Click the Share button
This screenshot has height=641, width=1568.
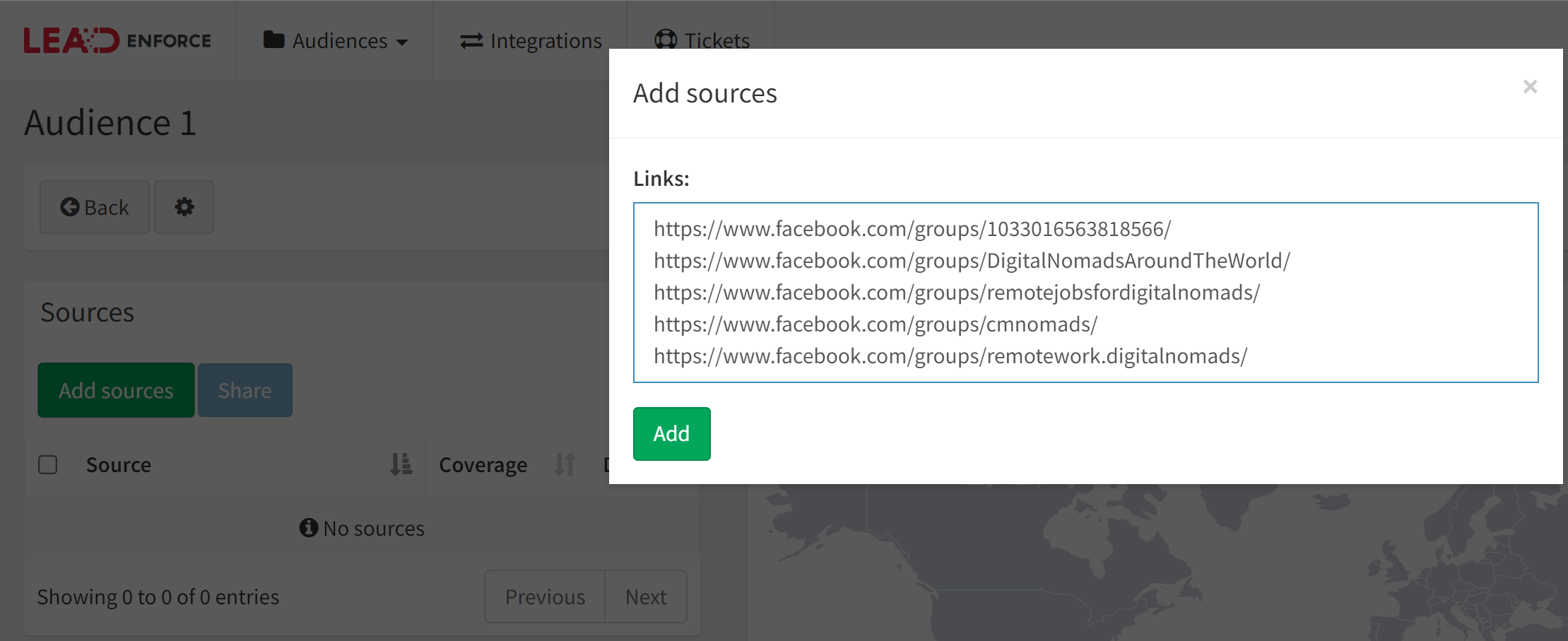(x=244, y=390)
